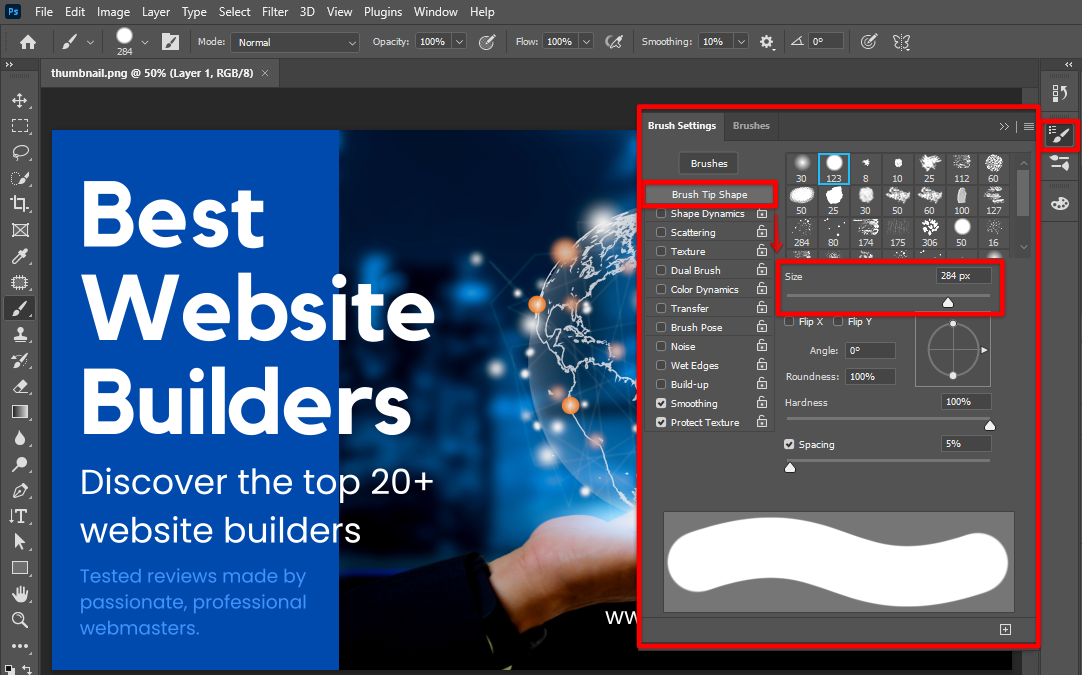The width and height of the screenshot is (1082, 675).
Task: Select the Horizontal Type tool
Action: [19, 516]
